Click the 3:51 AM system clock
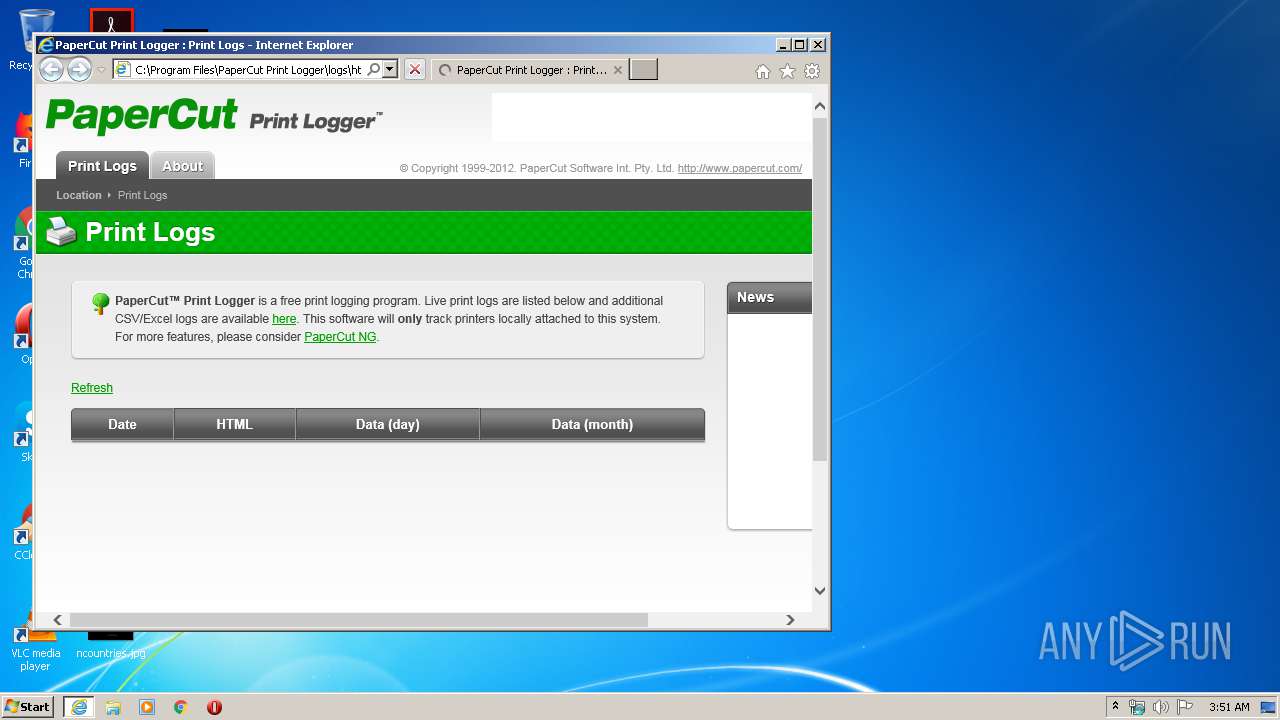The height and width of the screenshot is (720, 1280). pyautogui.click(x=1229, y=707)
